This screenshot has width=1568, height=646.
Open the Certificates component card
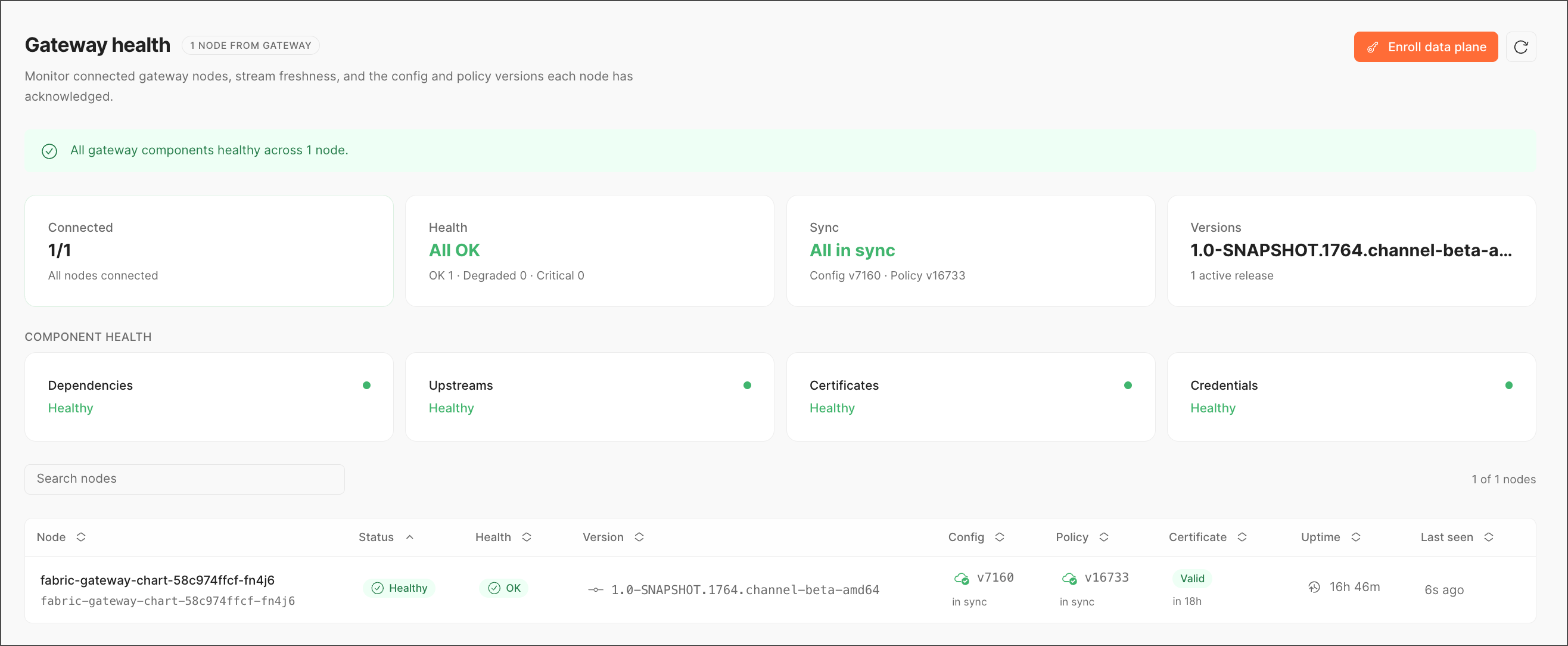click(x=970, y=397)
